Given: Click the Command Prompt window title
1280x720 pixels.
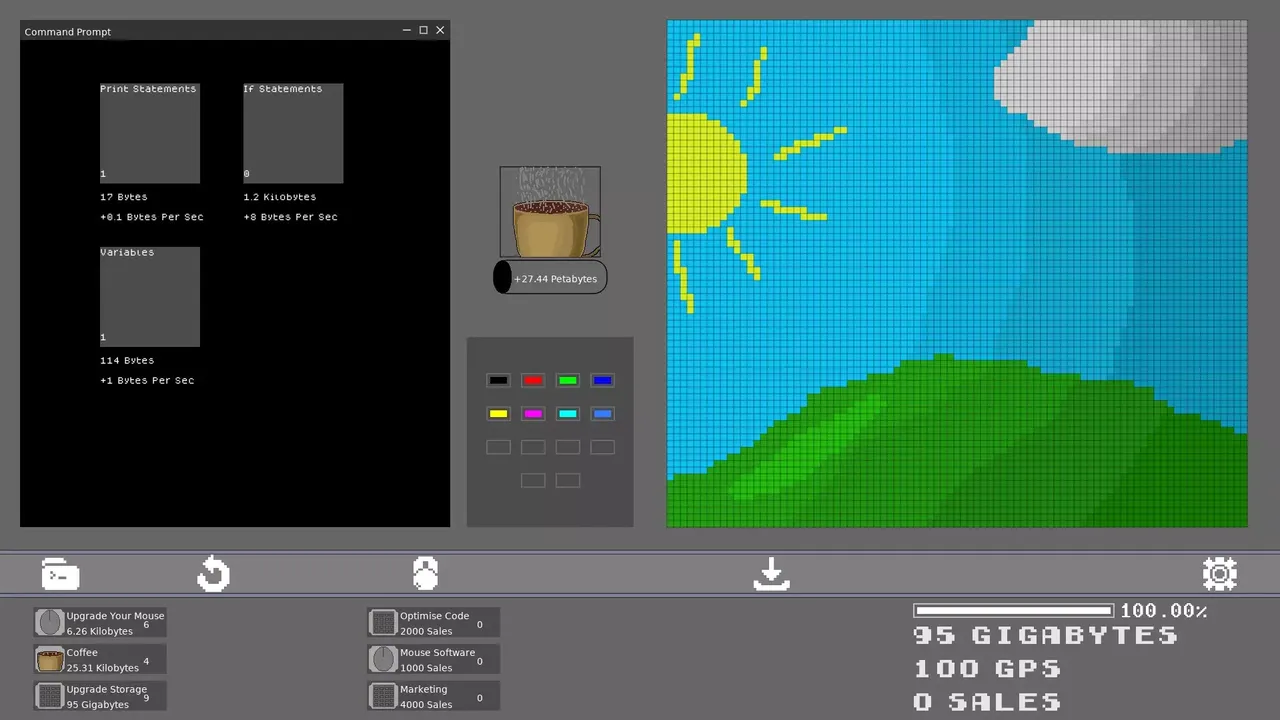Looking at the screenshot, I should tap(68, 32).
